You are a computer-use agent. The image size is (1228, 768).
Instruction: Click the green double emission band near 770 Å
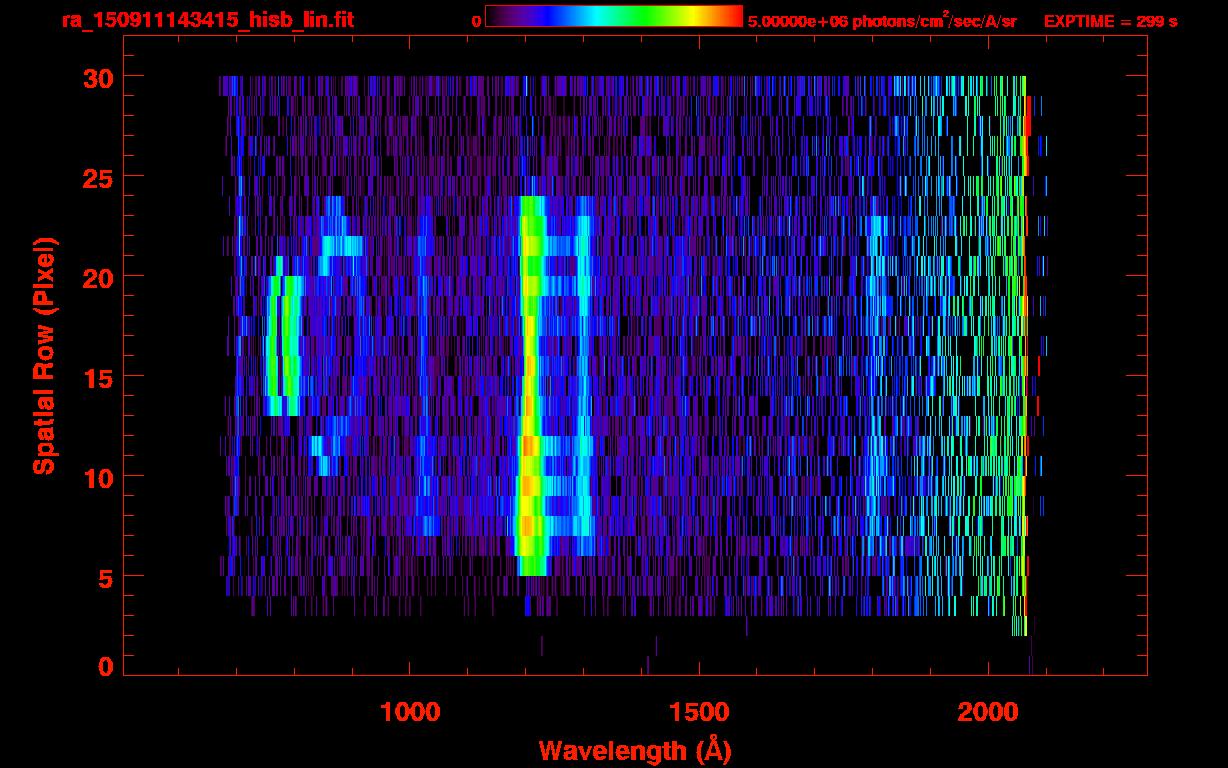tap(282, 345)
